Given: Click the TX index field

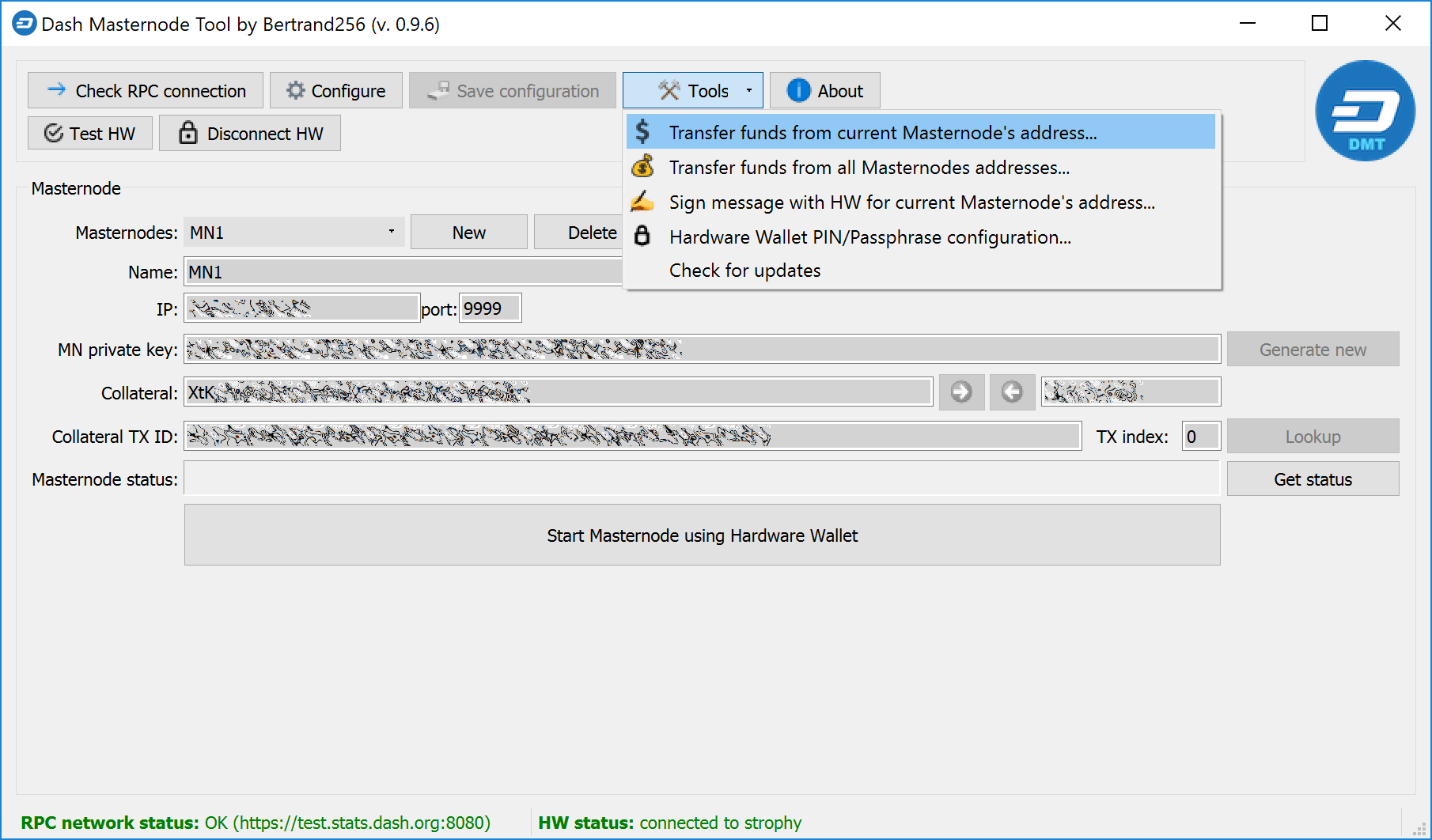Looking at the screenshot, I should pos(1202,436).
